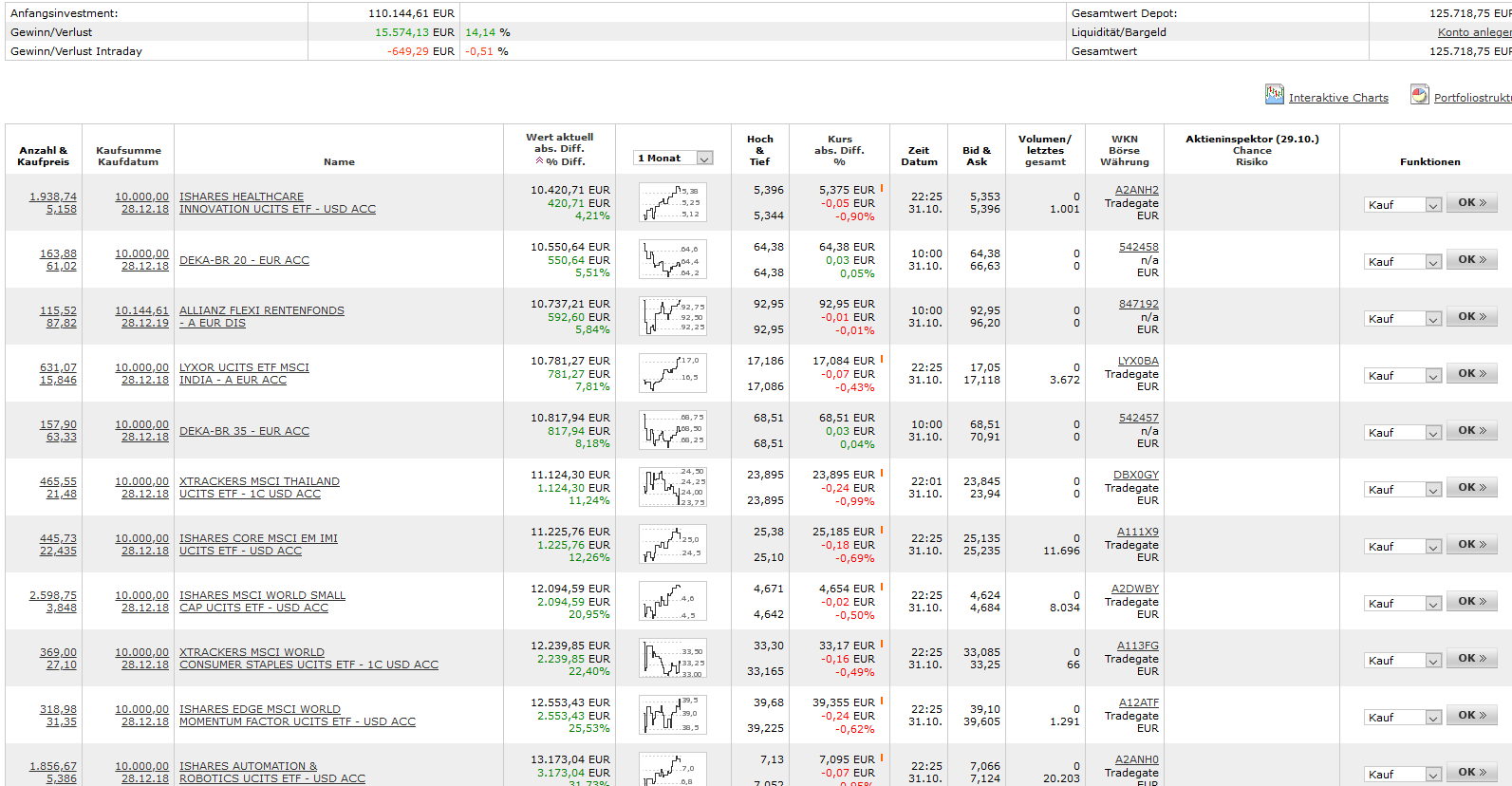Click the Portfoliostruktur pie chart icon

[x=1419, y=94]
